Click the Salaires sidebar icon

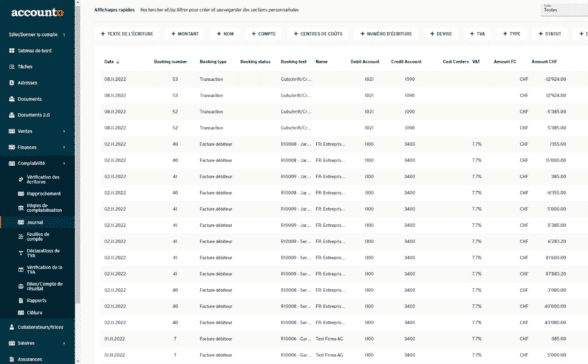click(12, 343)
